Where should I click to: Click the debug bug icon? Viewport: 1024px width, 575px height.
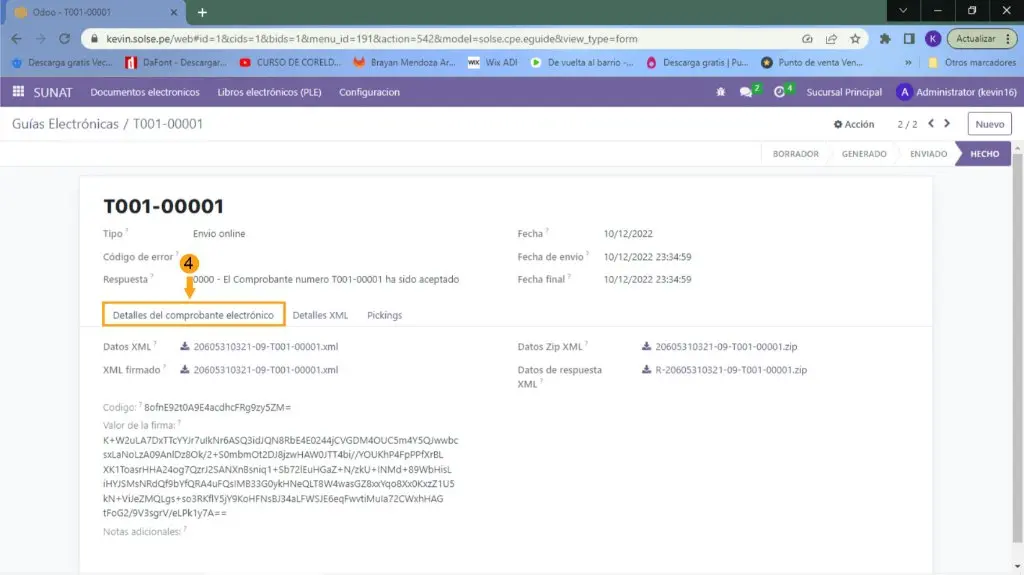[x=719, y=92]
